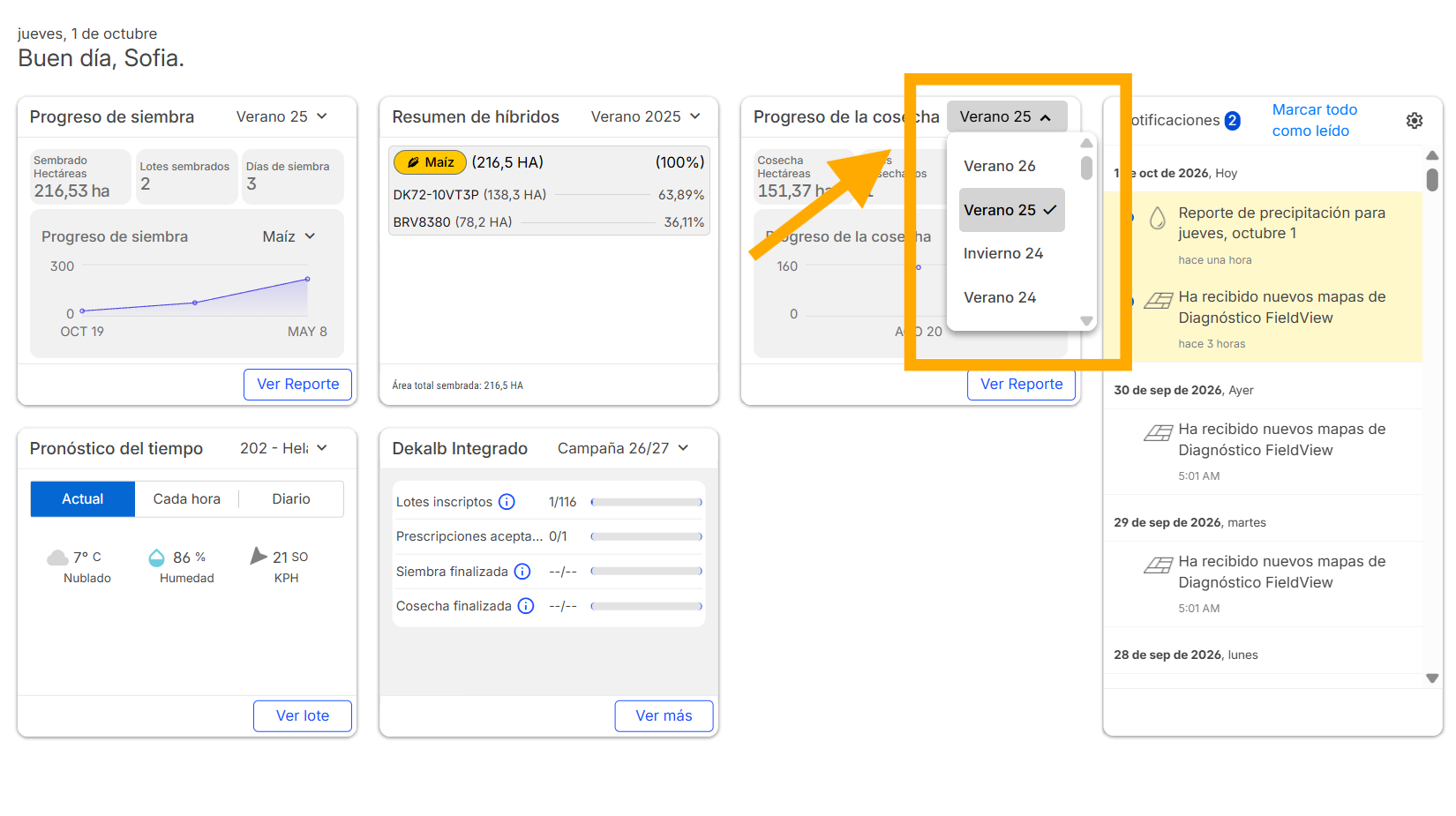The width and height of the screenshot is (1456, 816).
Task: Click the precipitation report droplet icon
Action: point(1158,218)
